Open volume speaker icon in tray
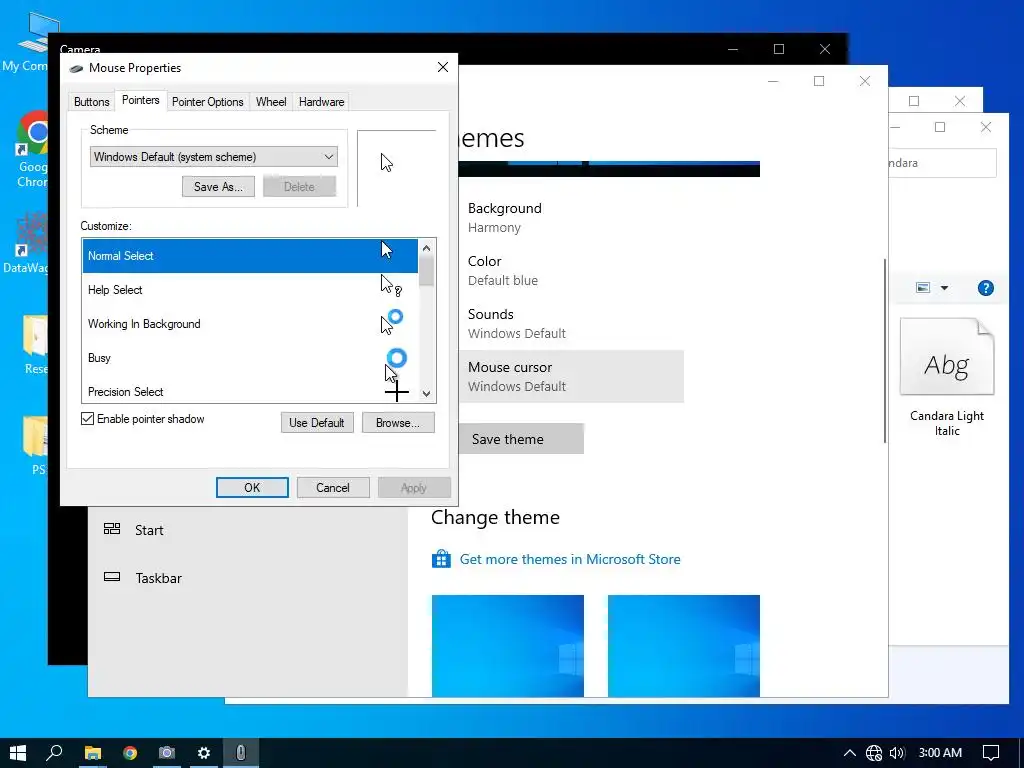This screenshot has width=1024, height=768. tap(897, 753)
